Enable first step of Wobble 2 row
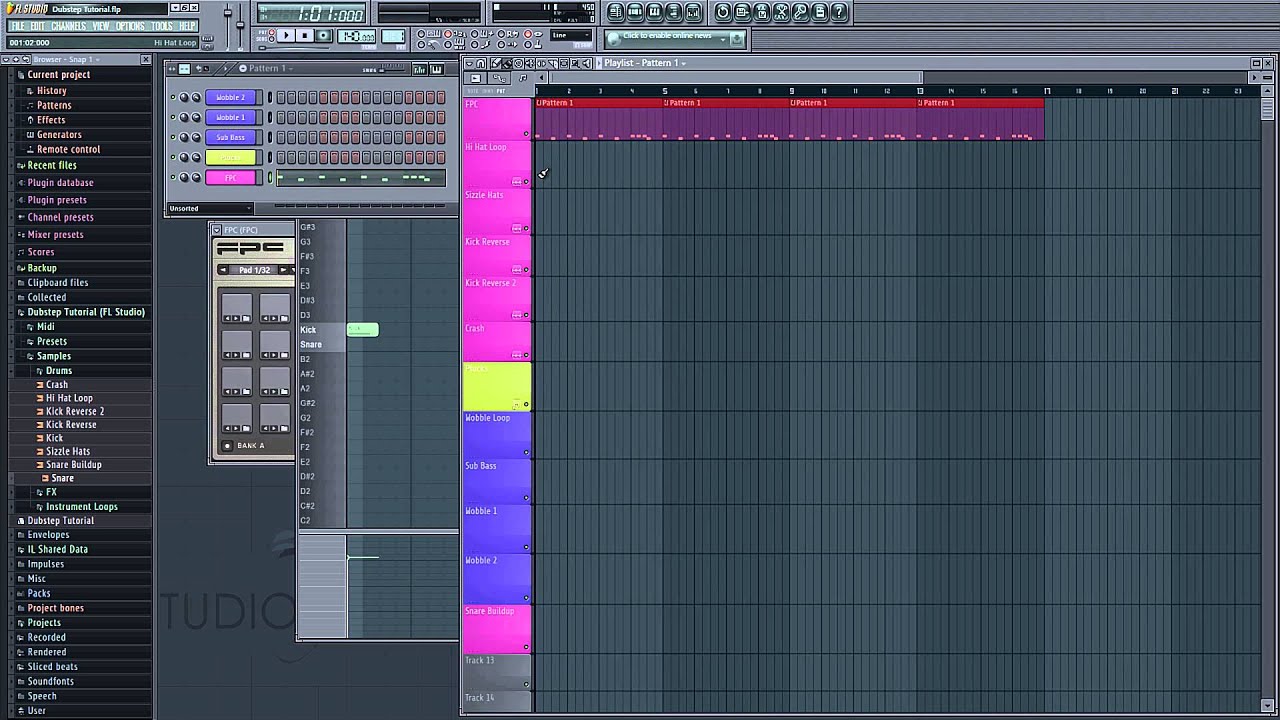 click(x=281, y=97)
